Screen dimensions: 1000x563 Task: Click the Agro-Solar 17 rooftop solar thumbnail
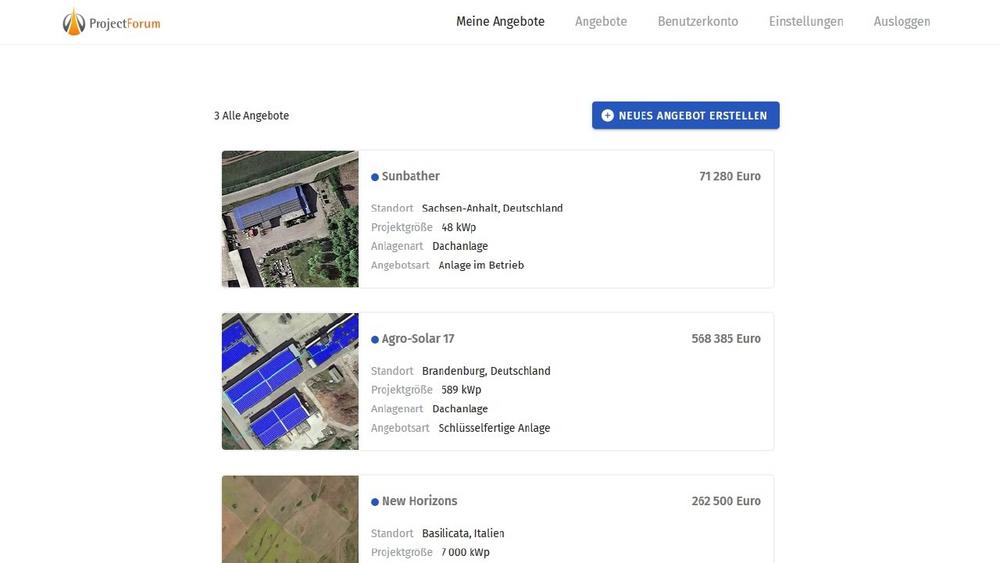pyautogui.click(x=290, y=381)
